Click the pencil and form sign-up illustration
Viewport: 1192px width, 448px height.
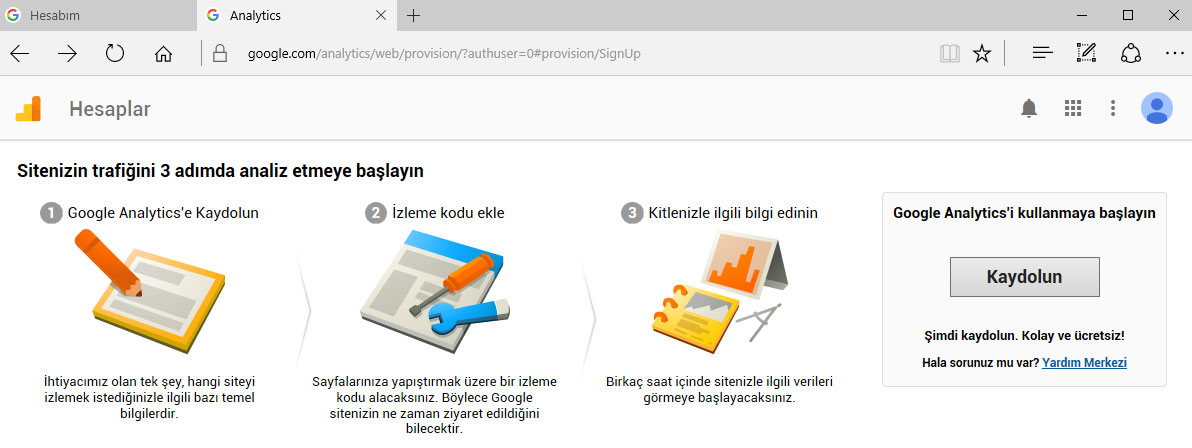tap(149, 291)
